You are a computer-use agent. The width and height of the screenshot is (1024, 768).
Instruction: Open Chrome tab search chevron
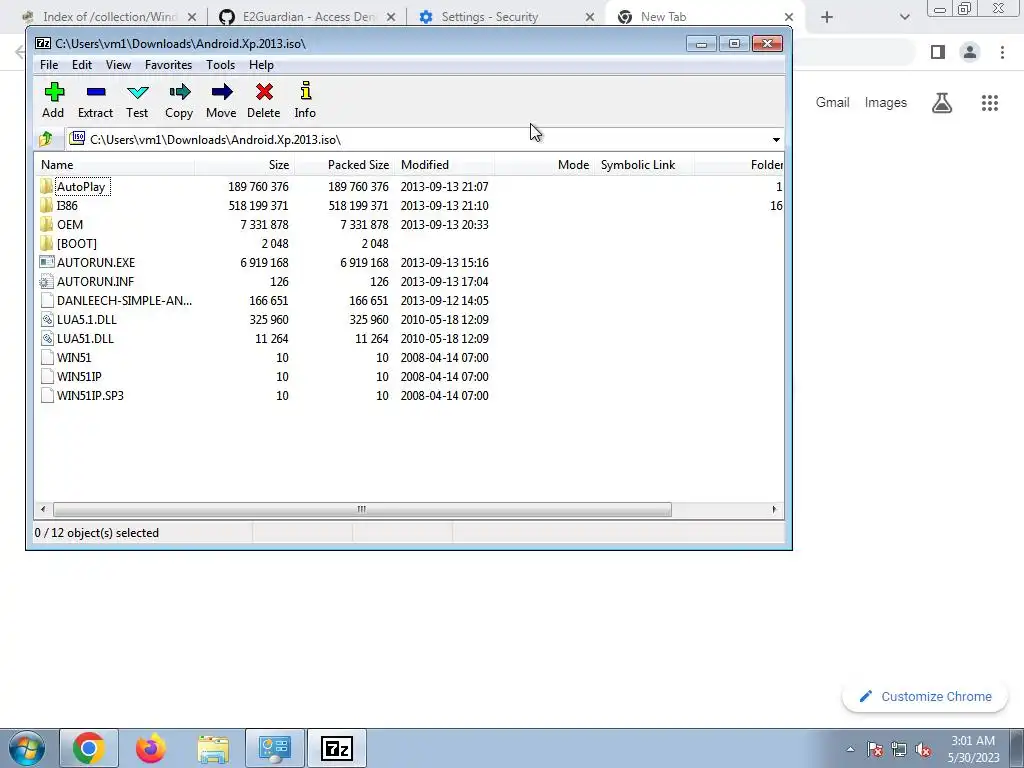pos(904,17)
